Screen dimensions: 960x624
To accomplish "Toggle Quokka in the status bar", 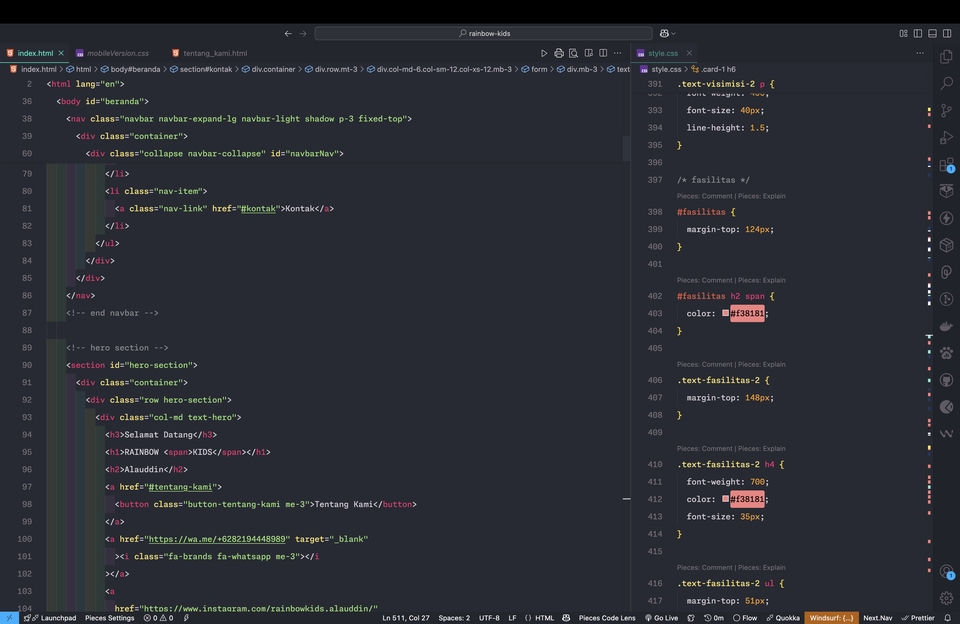I will coord(782,618).
